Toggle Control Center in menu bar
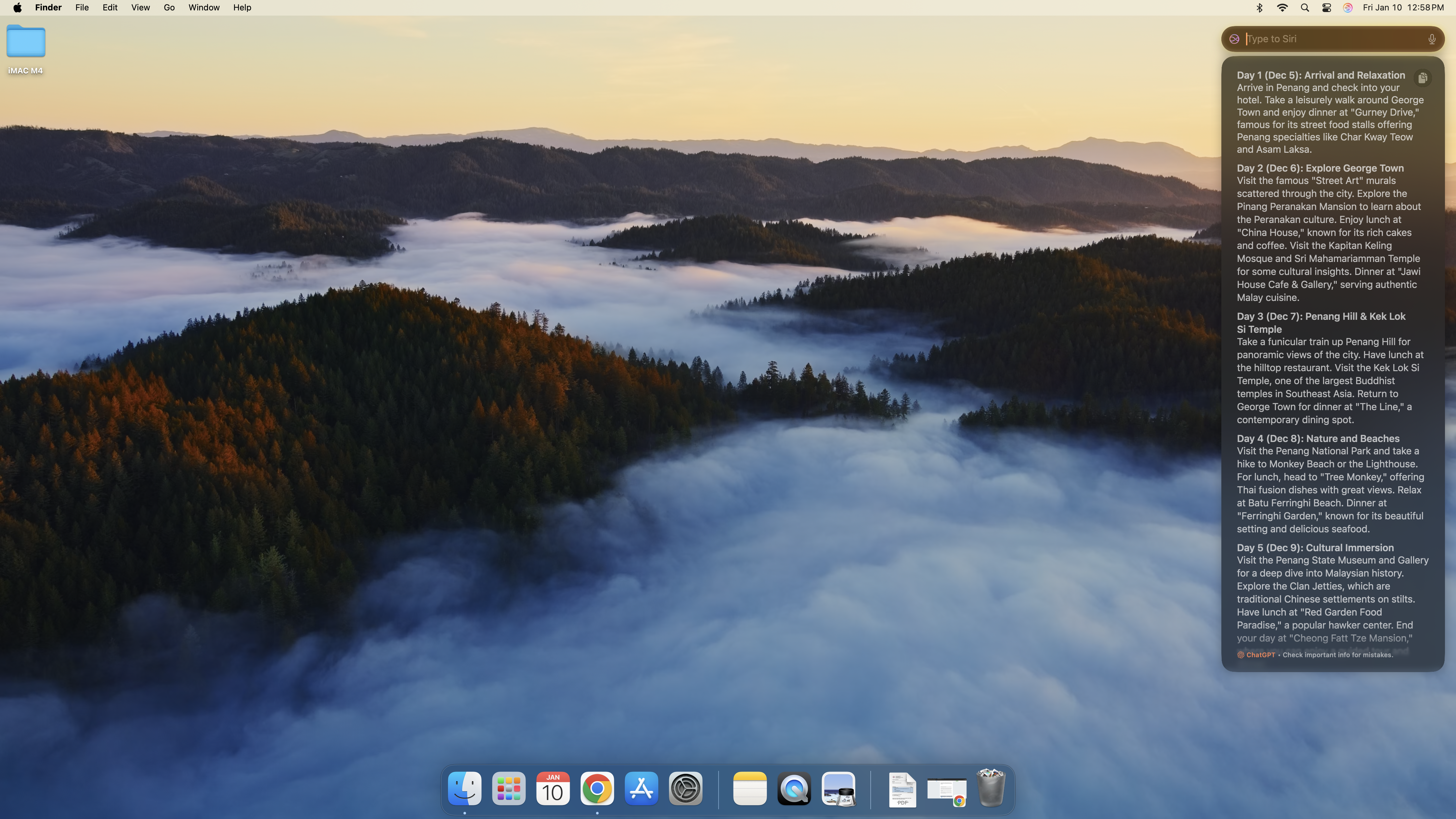 (x=1326, y=7)
